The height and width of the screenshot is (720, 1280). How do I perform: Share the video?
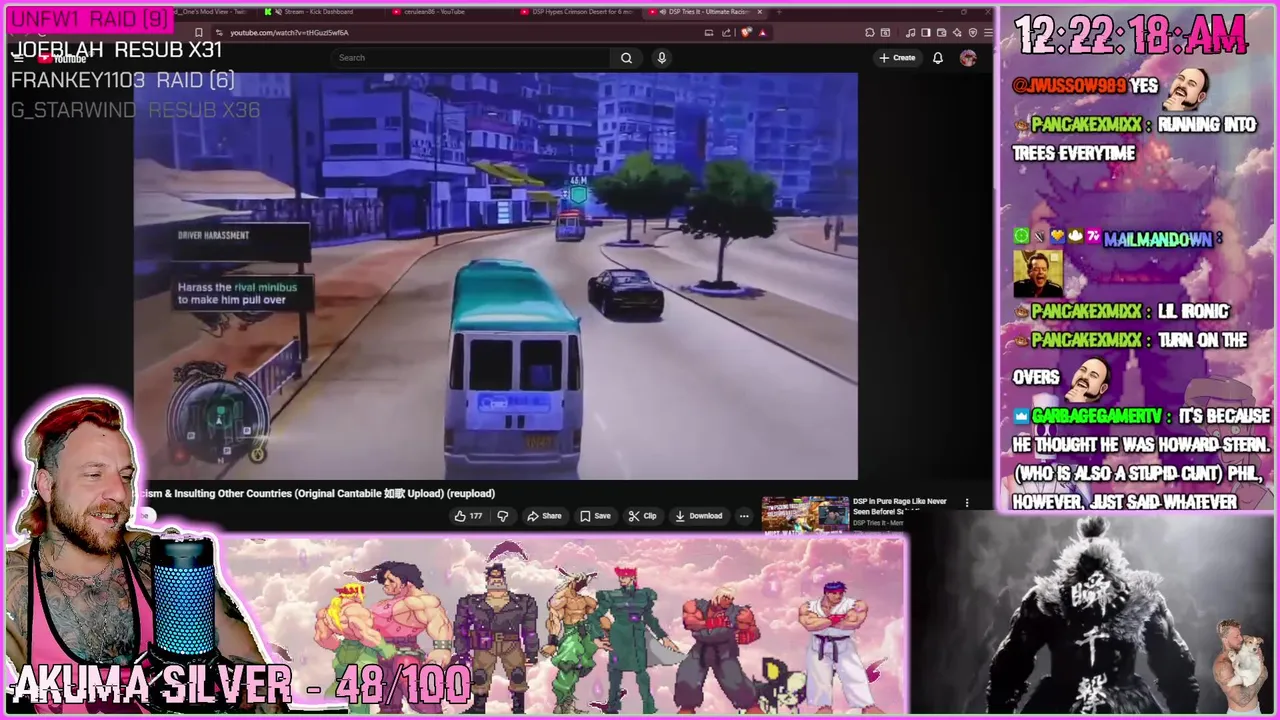coord(544,516)
